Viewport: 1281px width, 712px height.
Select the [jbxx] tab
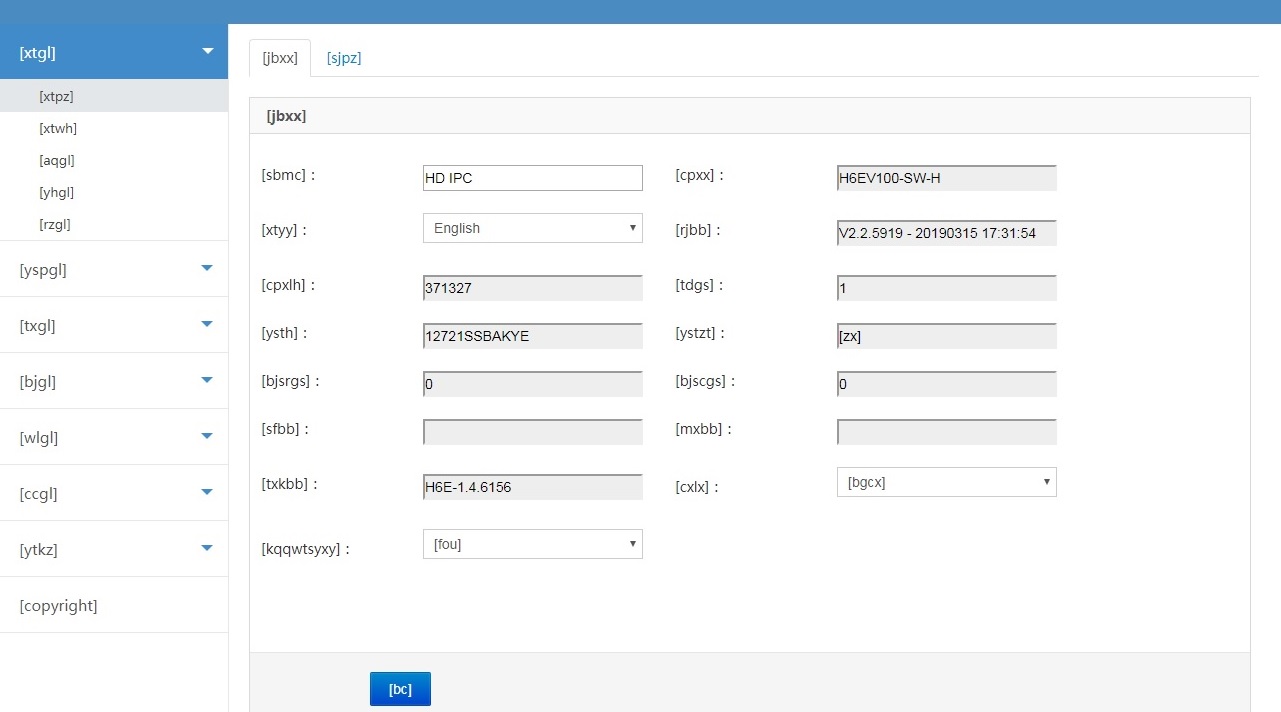point(280,58)
